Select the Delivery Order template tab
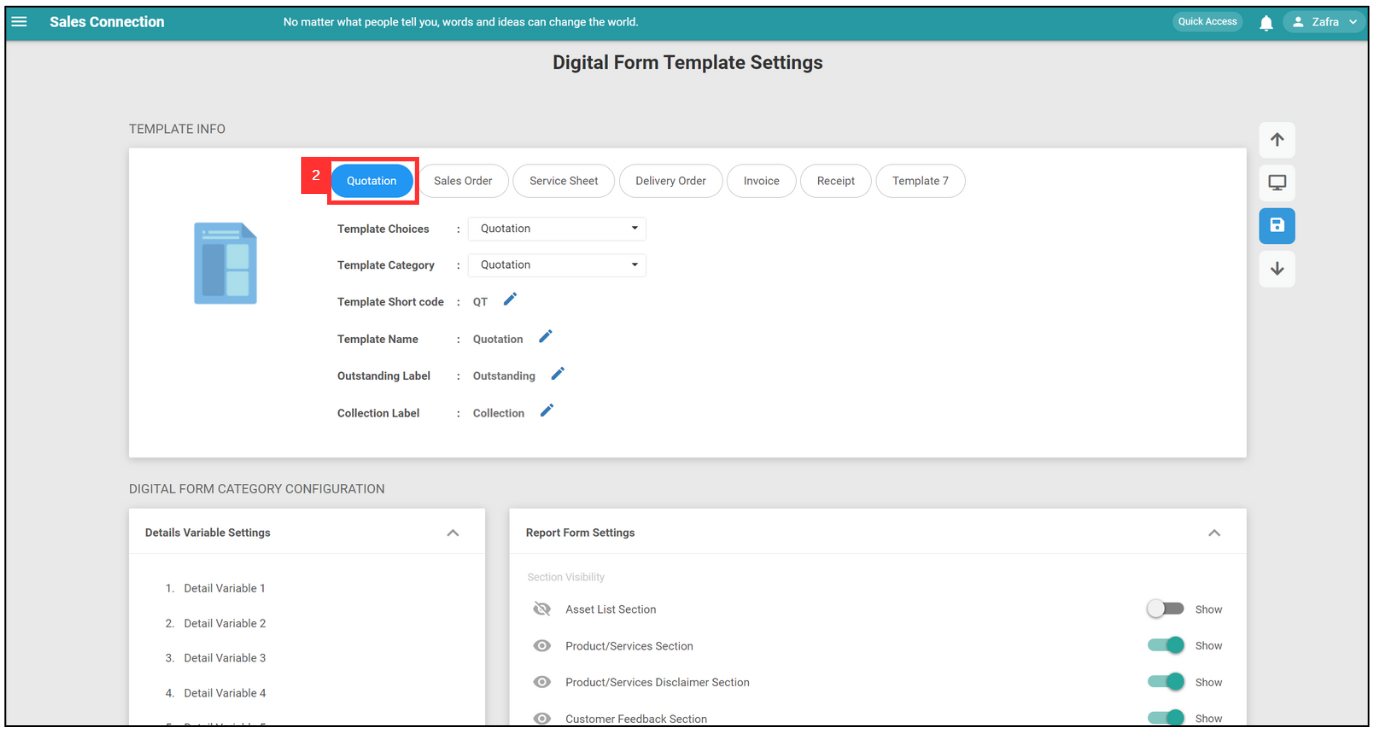 (671, 181)
